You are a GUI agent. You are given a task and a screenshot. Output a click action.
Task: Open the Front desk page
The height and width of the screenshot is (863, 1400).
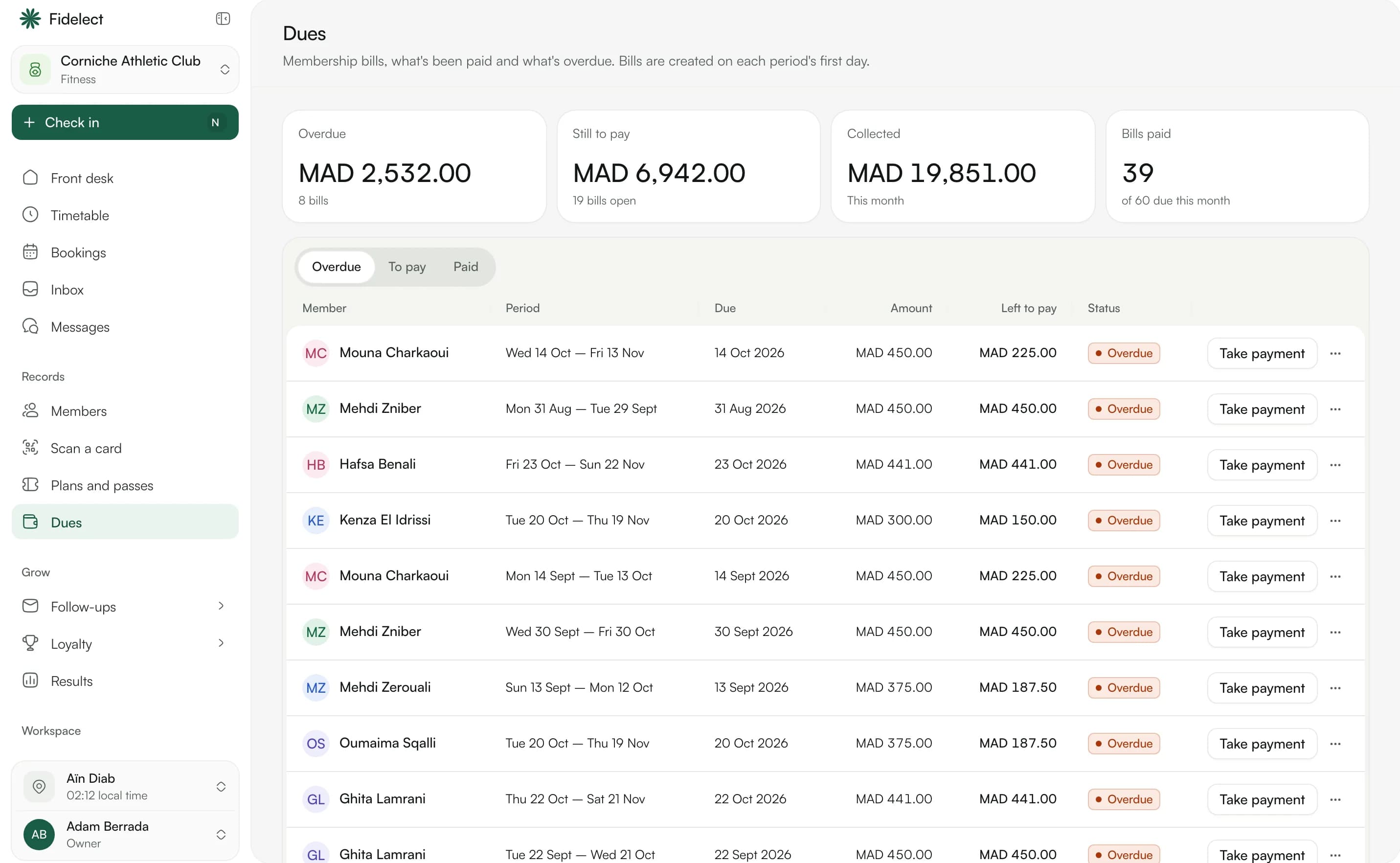click(125, 178)
